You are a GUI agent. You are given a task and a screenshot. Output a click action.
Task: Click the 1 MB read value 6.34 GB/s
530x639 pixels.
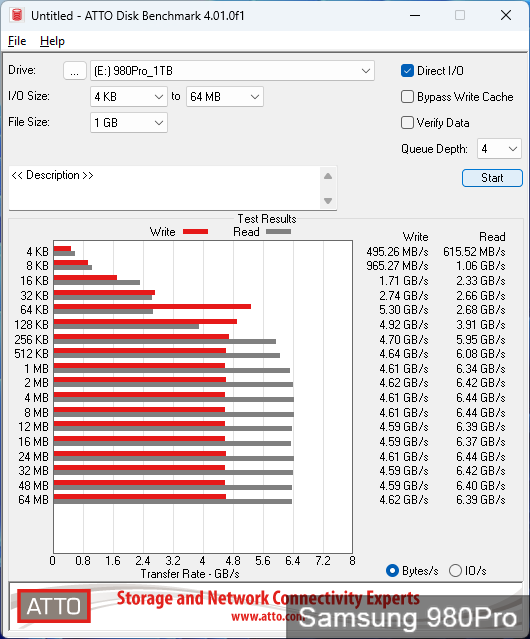(x=481, y=369)
